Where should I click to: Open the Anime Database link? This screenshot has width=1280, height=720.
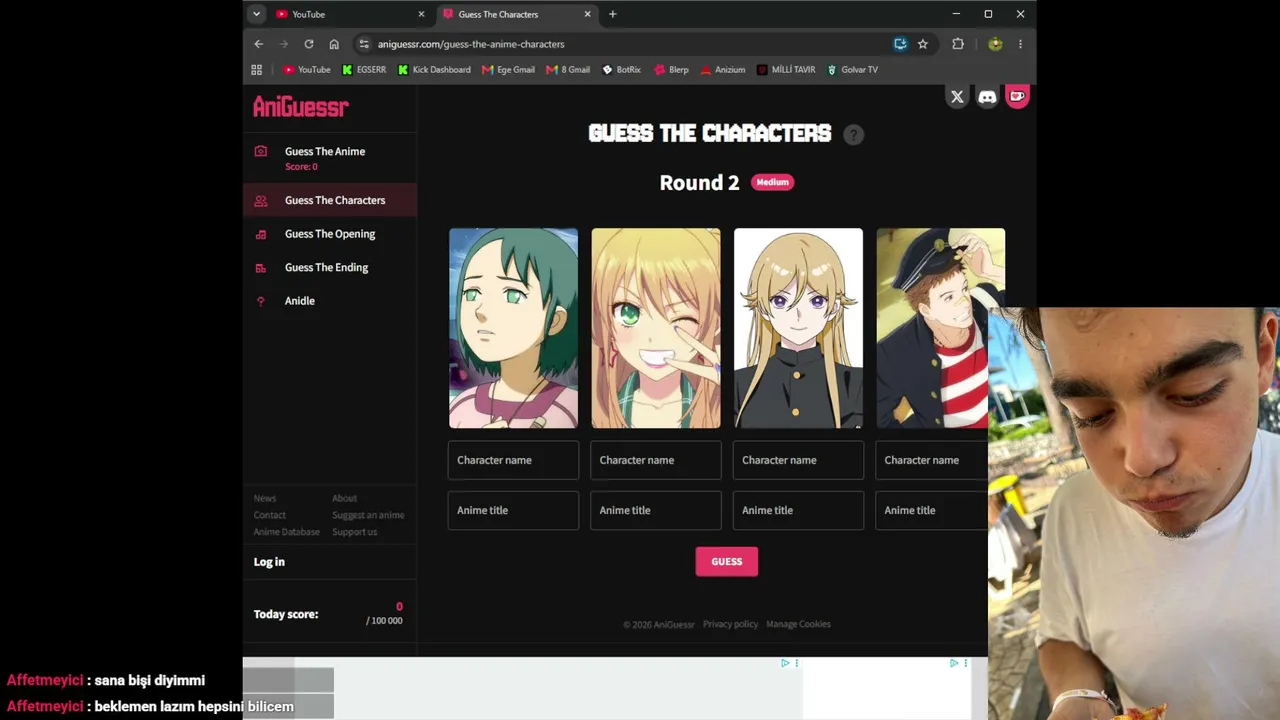287,532
